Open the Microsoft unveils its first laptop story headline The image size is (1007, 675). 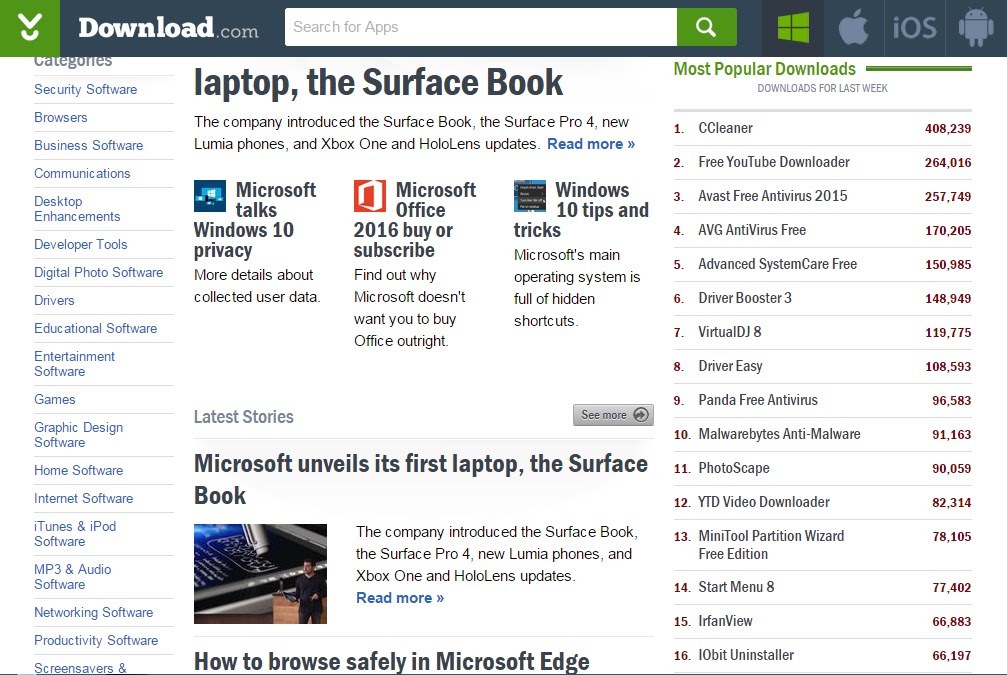click(x=421, y=479)
